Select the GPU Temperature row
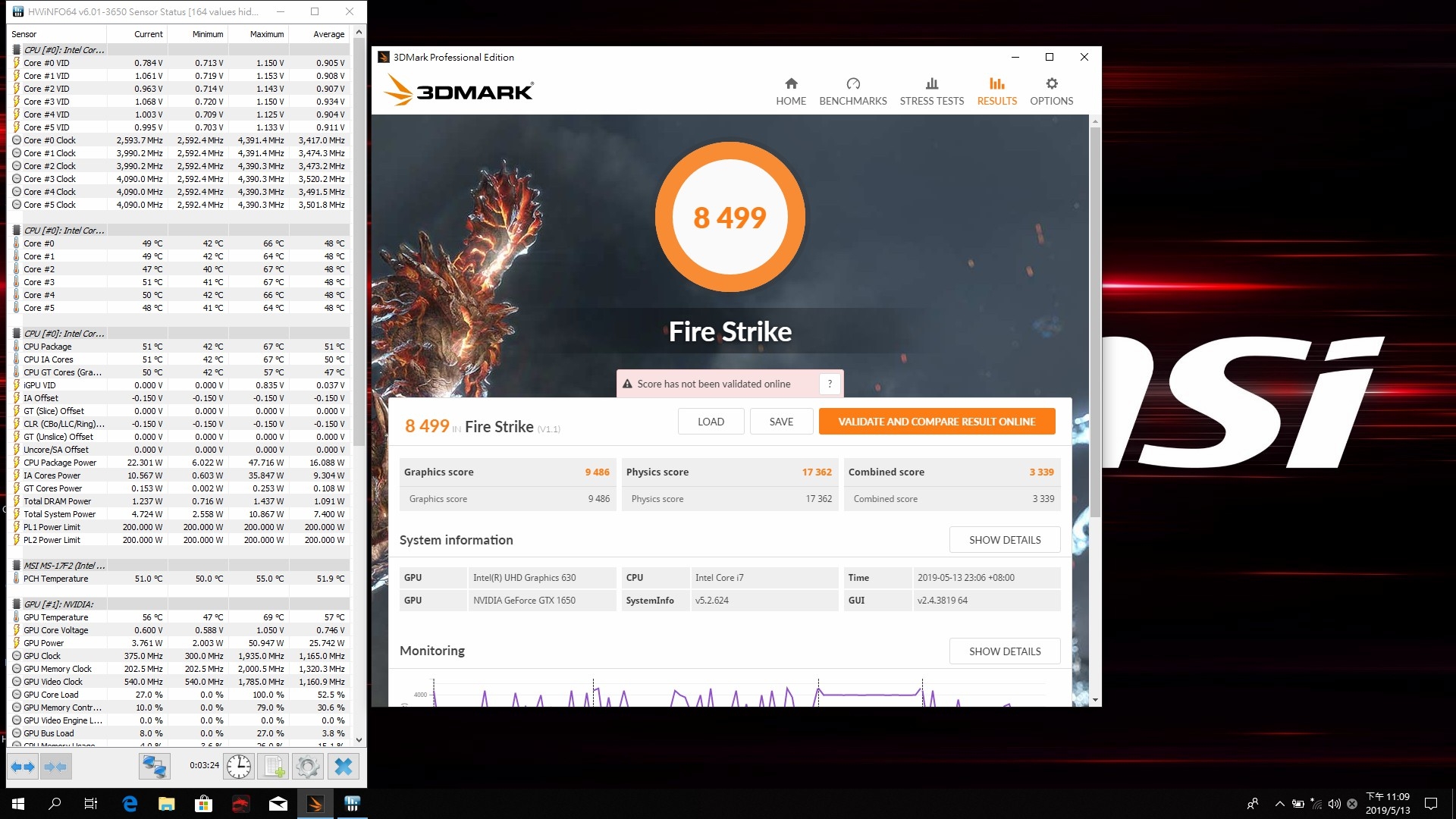Screen dimensions: 1456x819 coord(180,617)
